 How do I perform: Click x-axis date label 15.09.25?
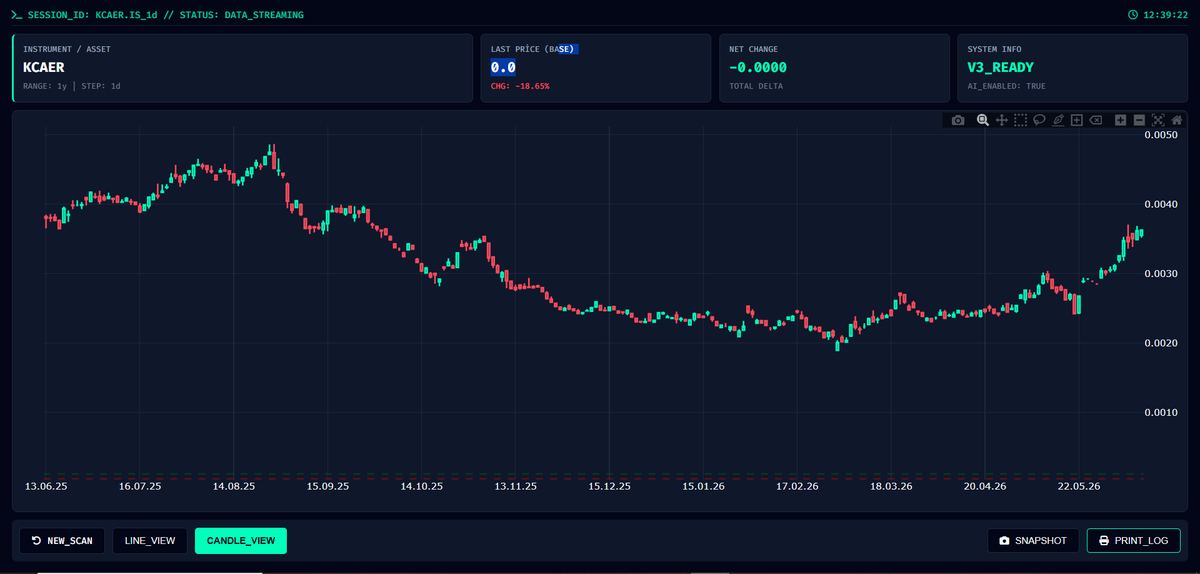click(x=327, y=487)
